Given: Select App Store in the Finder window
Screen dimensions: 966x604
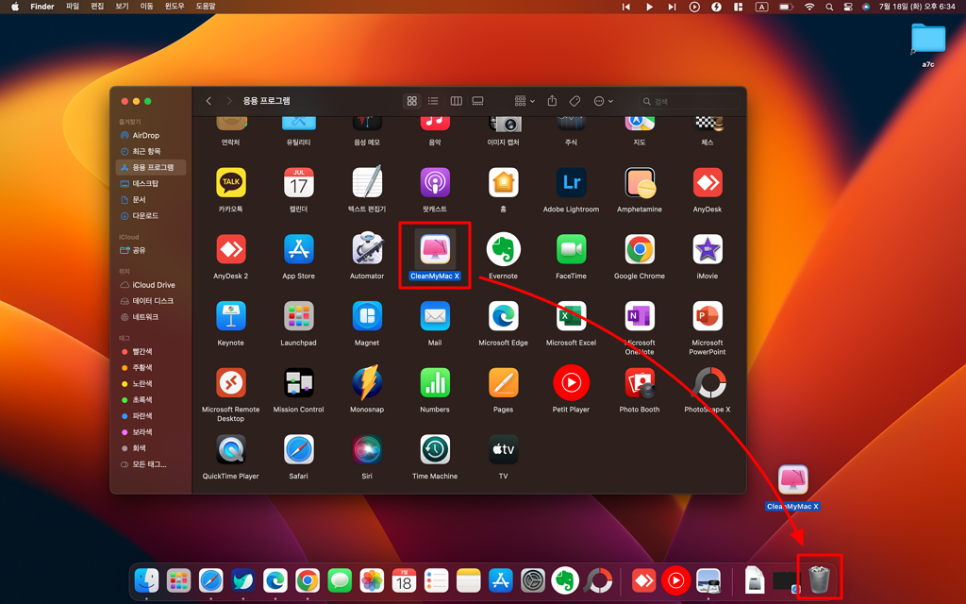Looking at the screenshot, I should [299, 249].
